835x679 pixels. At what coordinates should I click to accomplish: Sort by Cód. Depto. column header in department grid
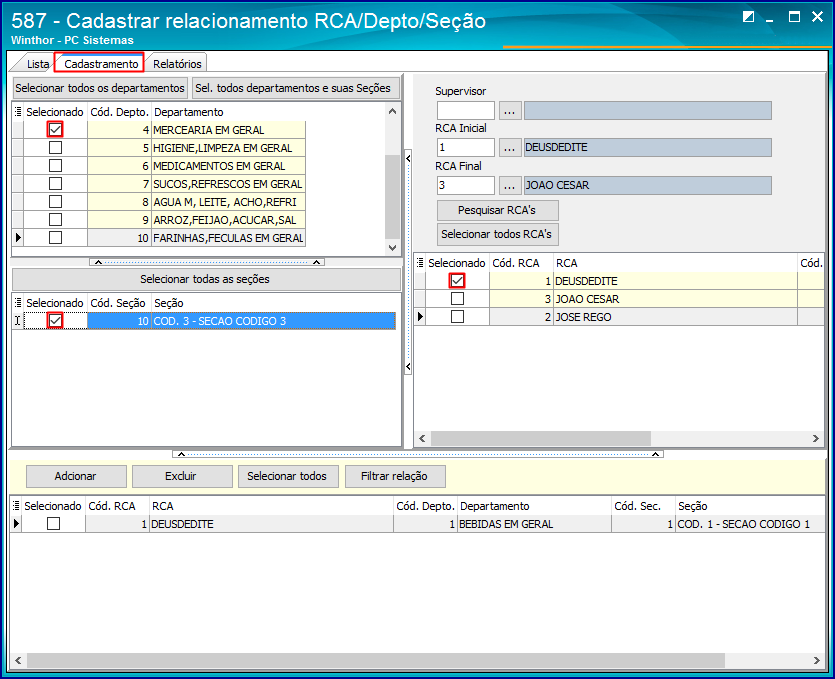pyautogui.click(x=119, y=112)
